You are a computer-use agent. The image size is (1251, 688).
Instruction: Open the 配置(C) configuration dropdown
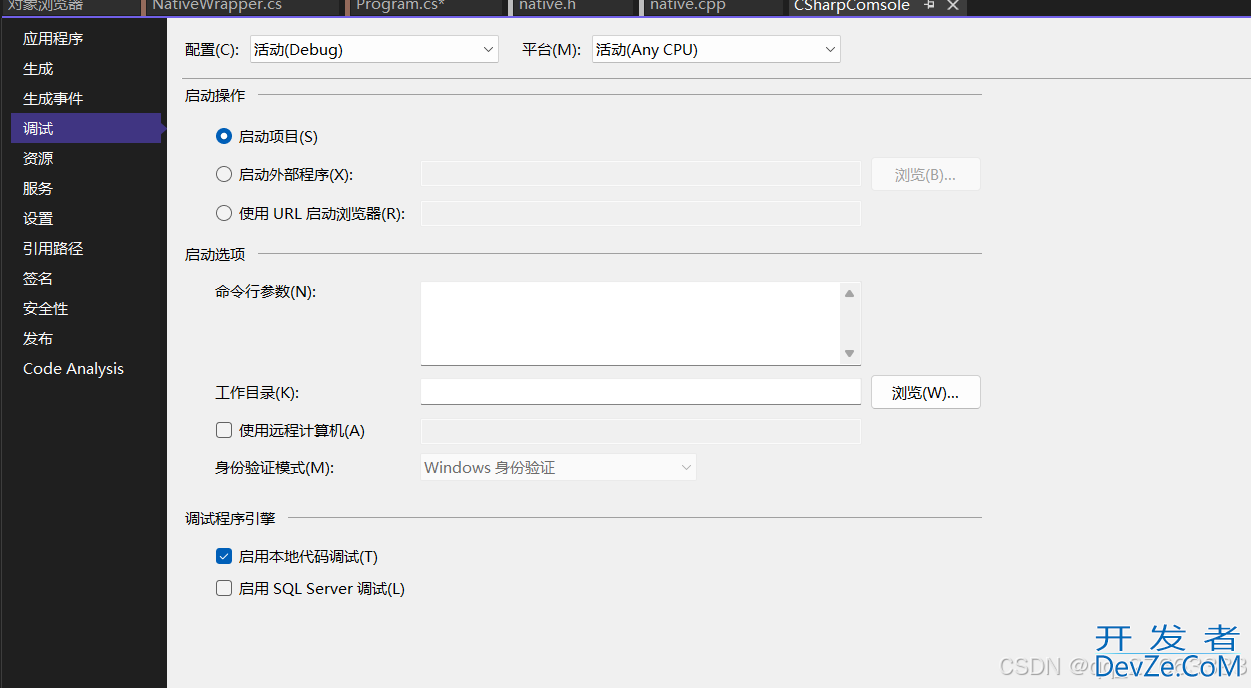(374, 49)
